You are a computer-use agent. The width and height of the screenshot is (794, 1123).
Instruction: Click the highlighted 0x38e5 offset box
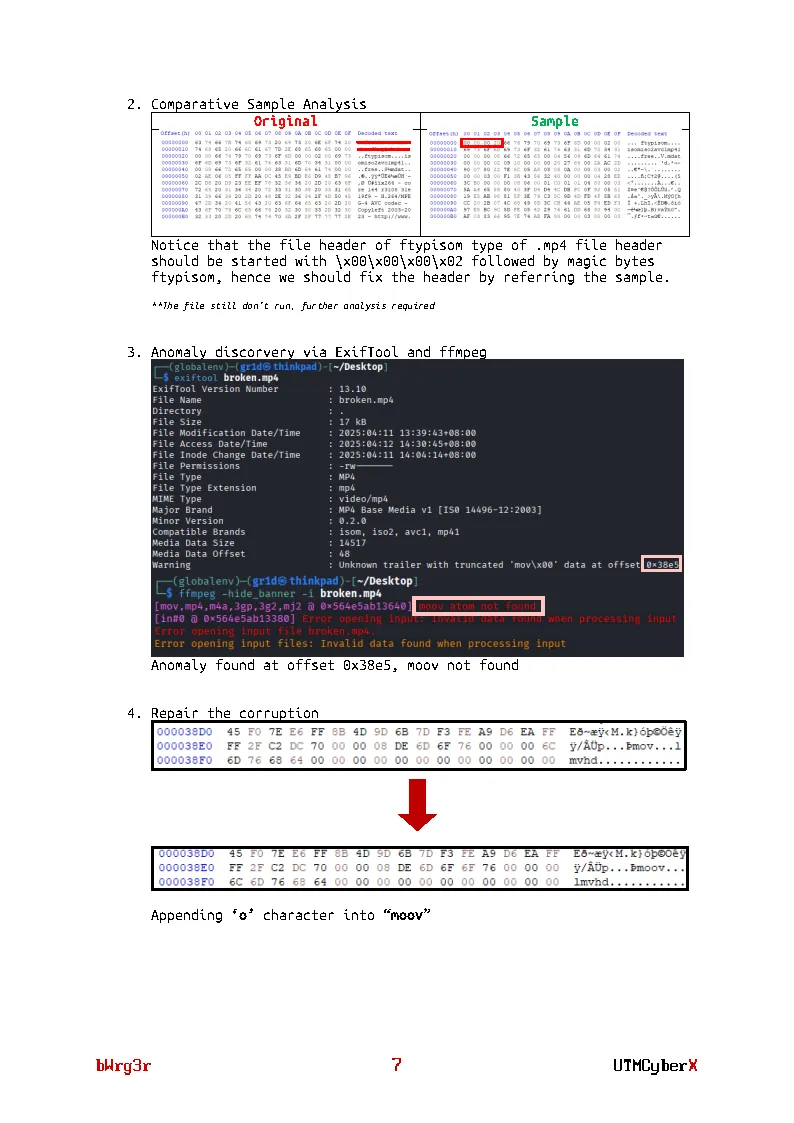pyautogui.click(x=661, y=564)
